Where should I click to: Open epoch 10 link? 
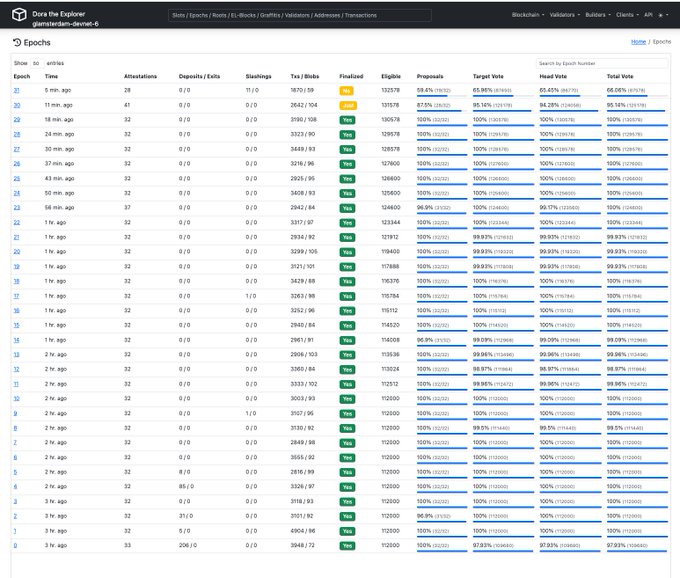[16, 398]
